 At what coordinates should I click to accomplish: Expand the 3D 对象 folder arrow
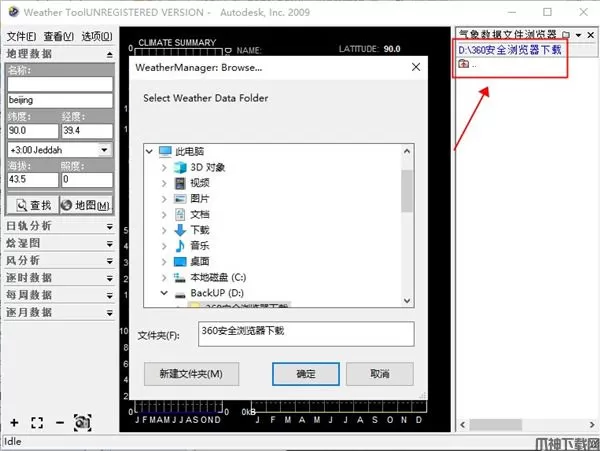pyautogui.click(x=164, y=168)
